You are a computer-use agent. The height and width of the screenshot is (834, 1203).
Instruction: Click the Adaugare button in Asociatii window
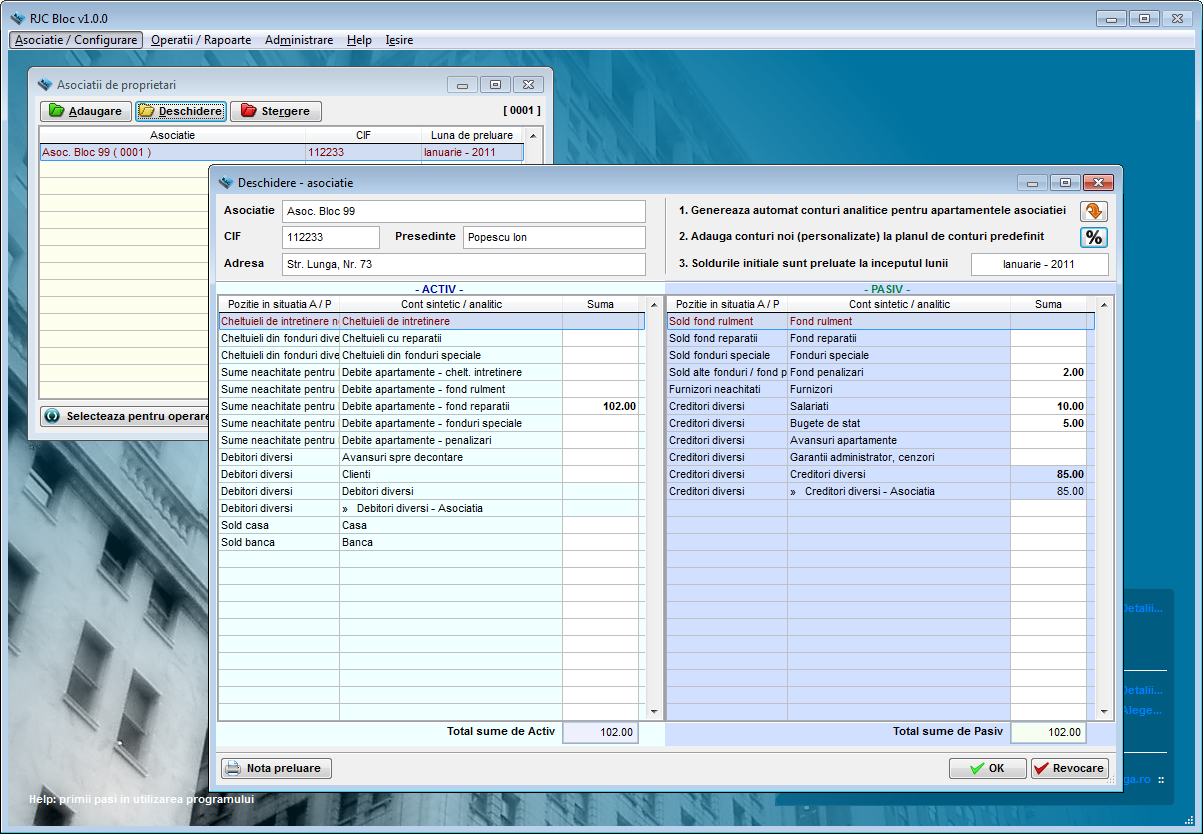click(x=86, y=111)
